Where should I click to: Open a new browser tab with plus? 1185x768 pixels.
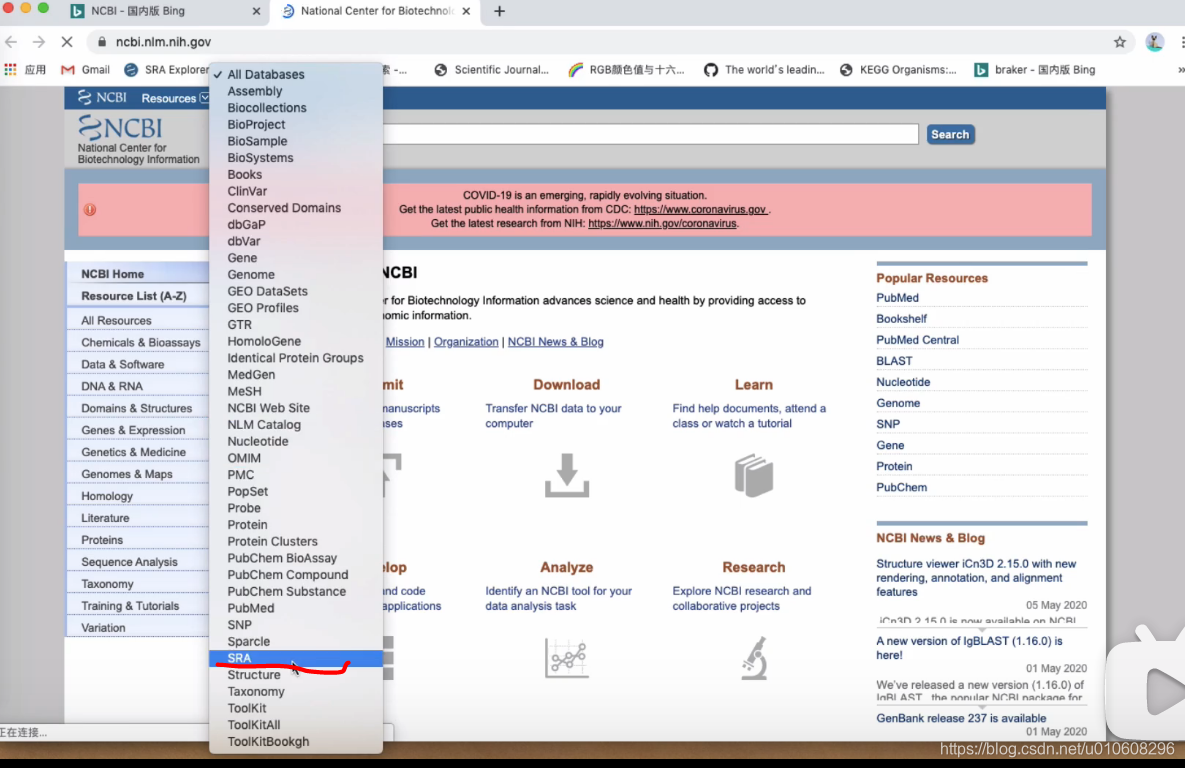(500, 11)
